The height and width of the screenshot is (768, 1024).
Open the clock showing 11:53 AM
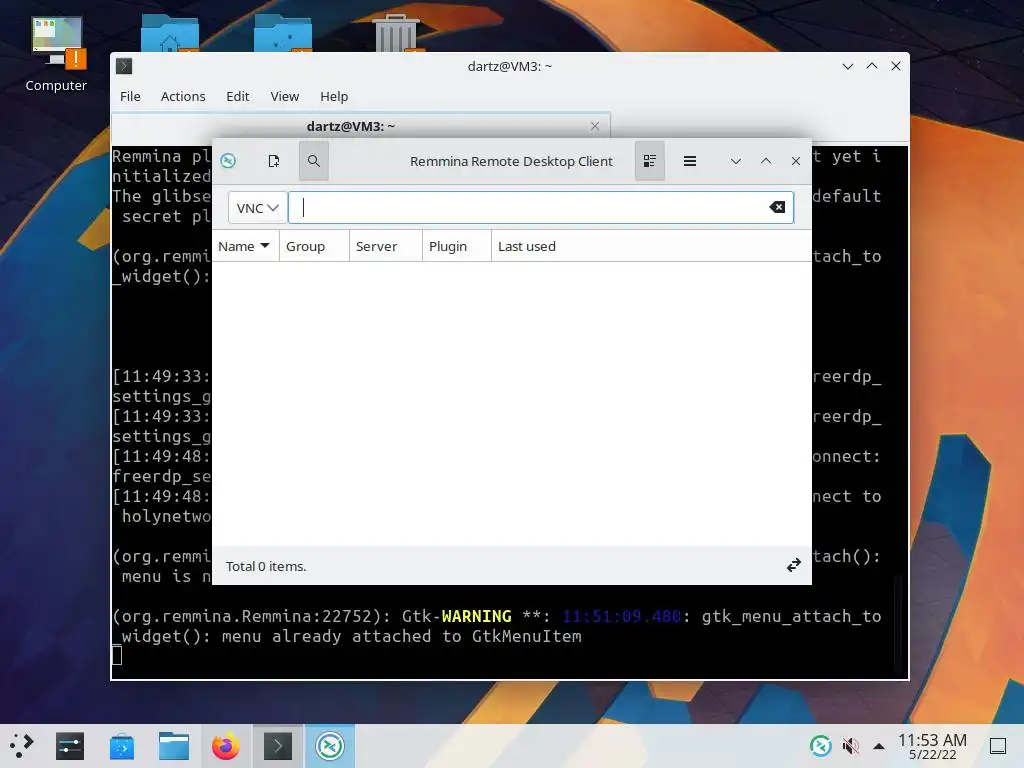932,746
